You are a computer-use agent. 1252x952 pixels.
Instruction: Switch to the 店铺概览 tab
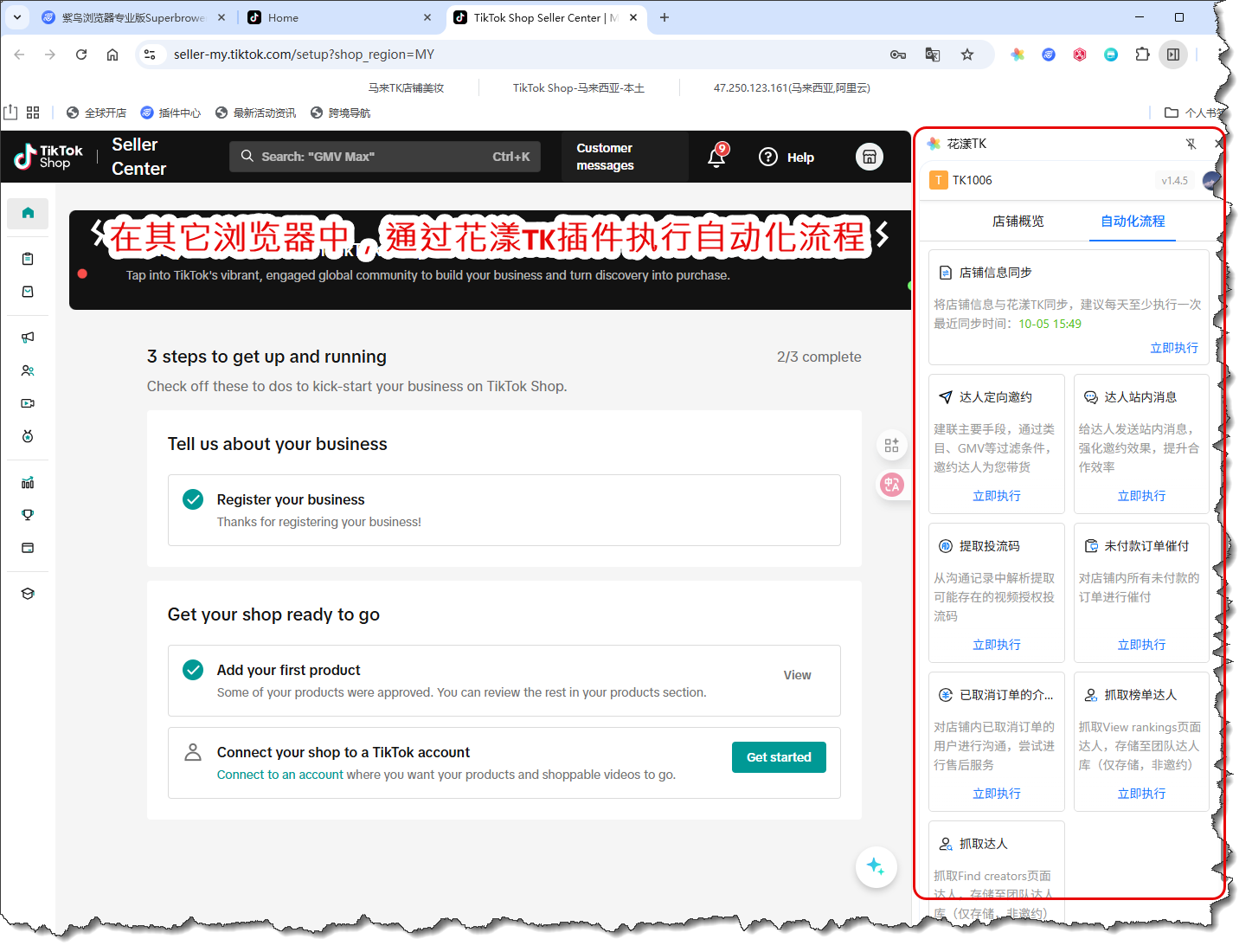1018,222
